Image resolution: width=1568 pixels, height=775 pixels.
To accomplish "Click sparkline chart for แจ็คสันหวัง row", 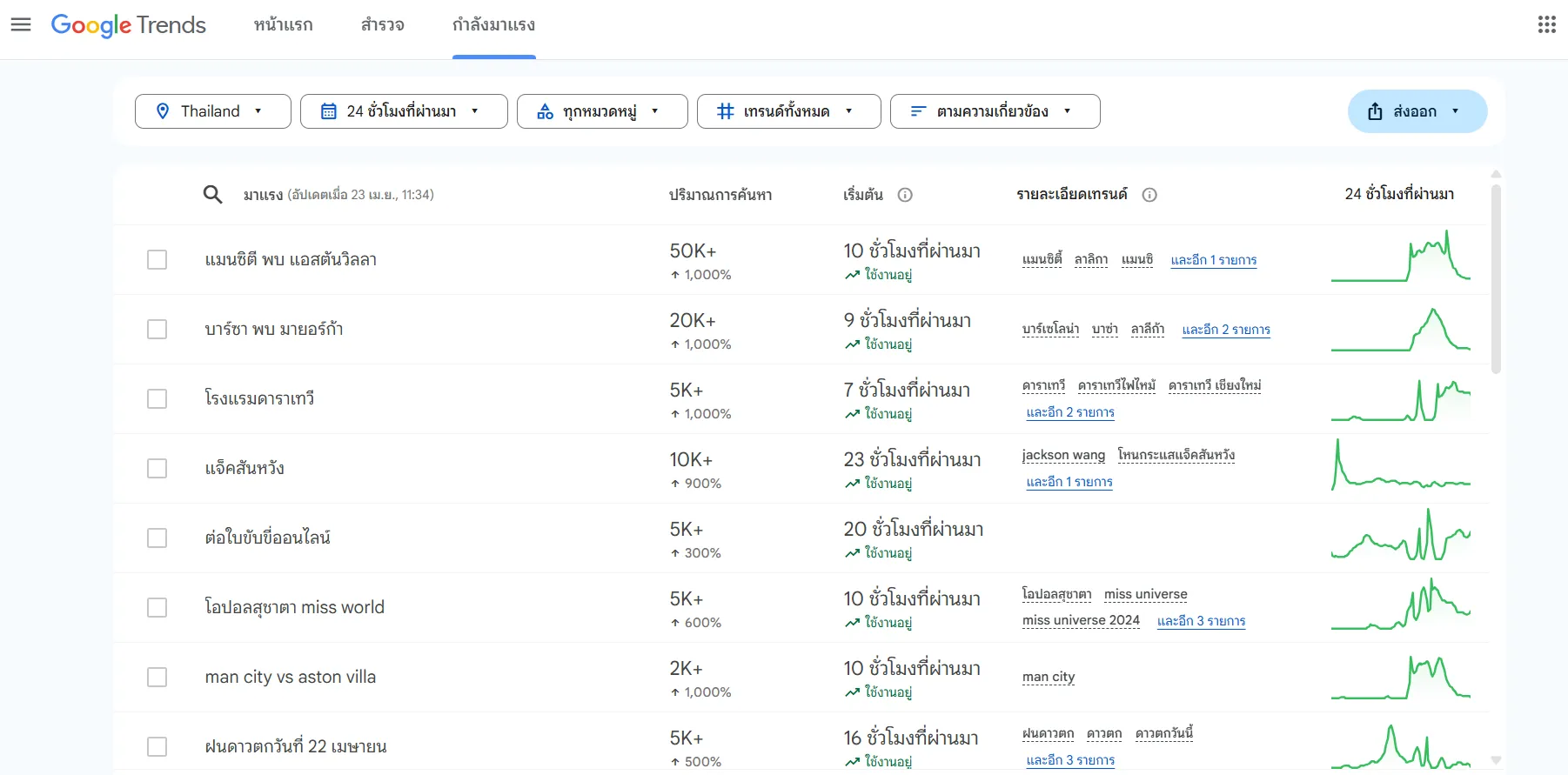I will [x=1400, y=466].
